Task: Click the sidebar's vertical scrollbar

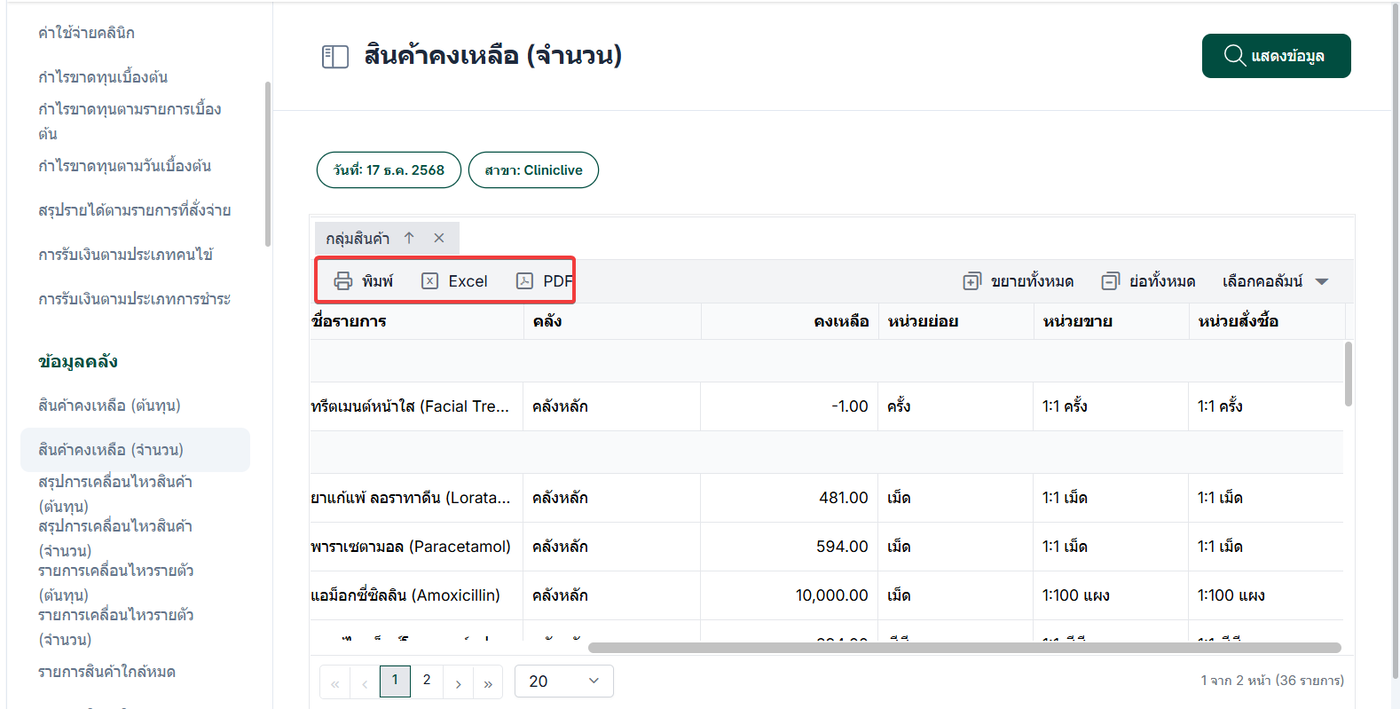Action: (x=267, y=164)
